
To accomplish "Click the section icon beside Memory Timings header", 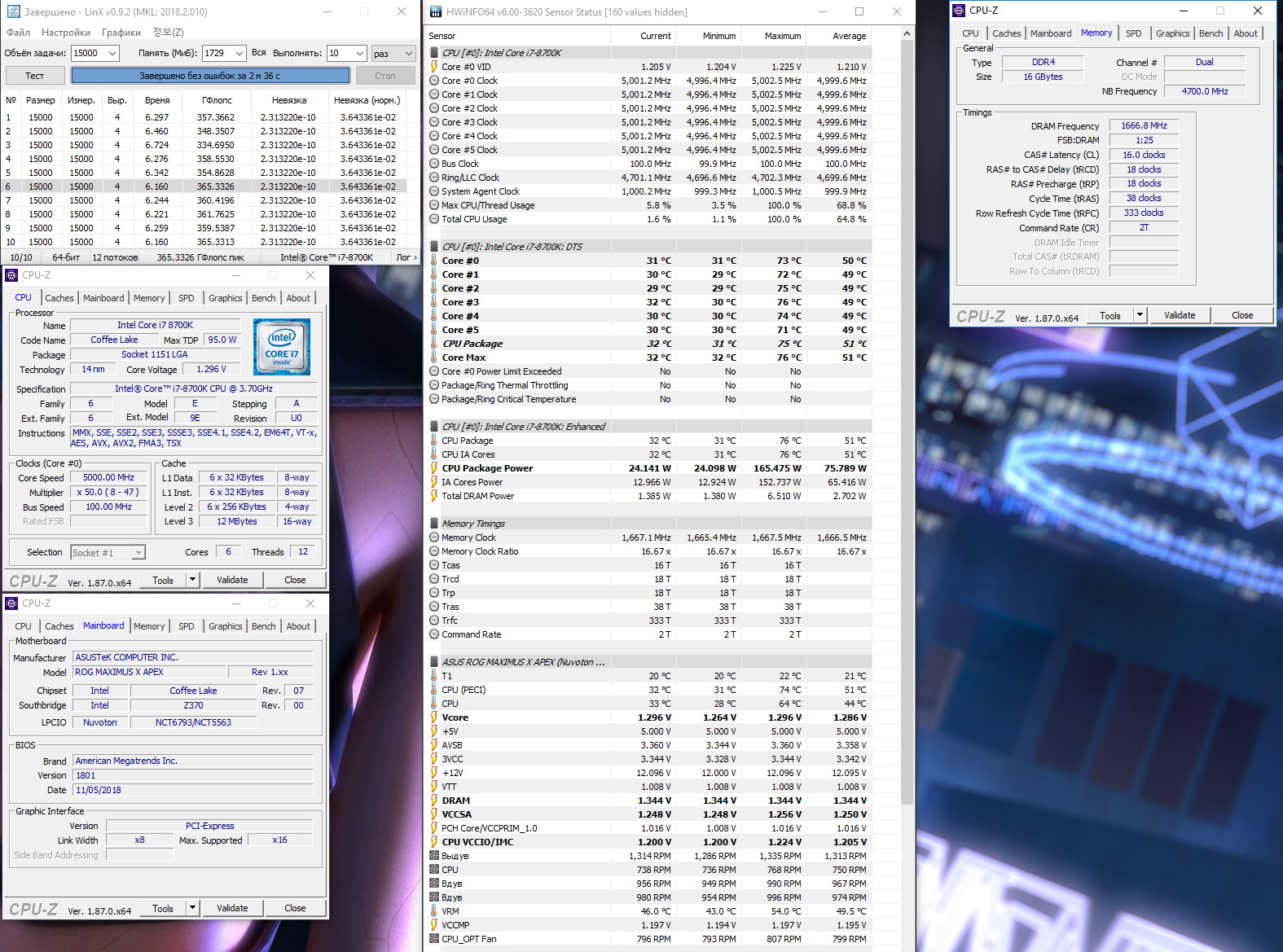I will (434, 524).
